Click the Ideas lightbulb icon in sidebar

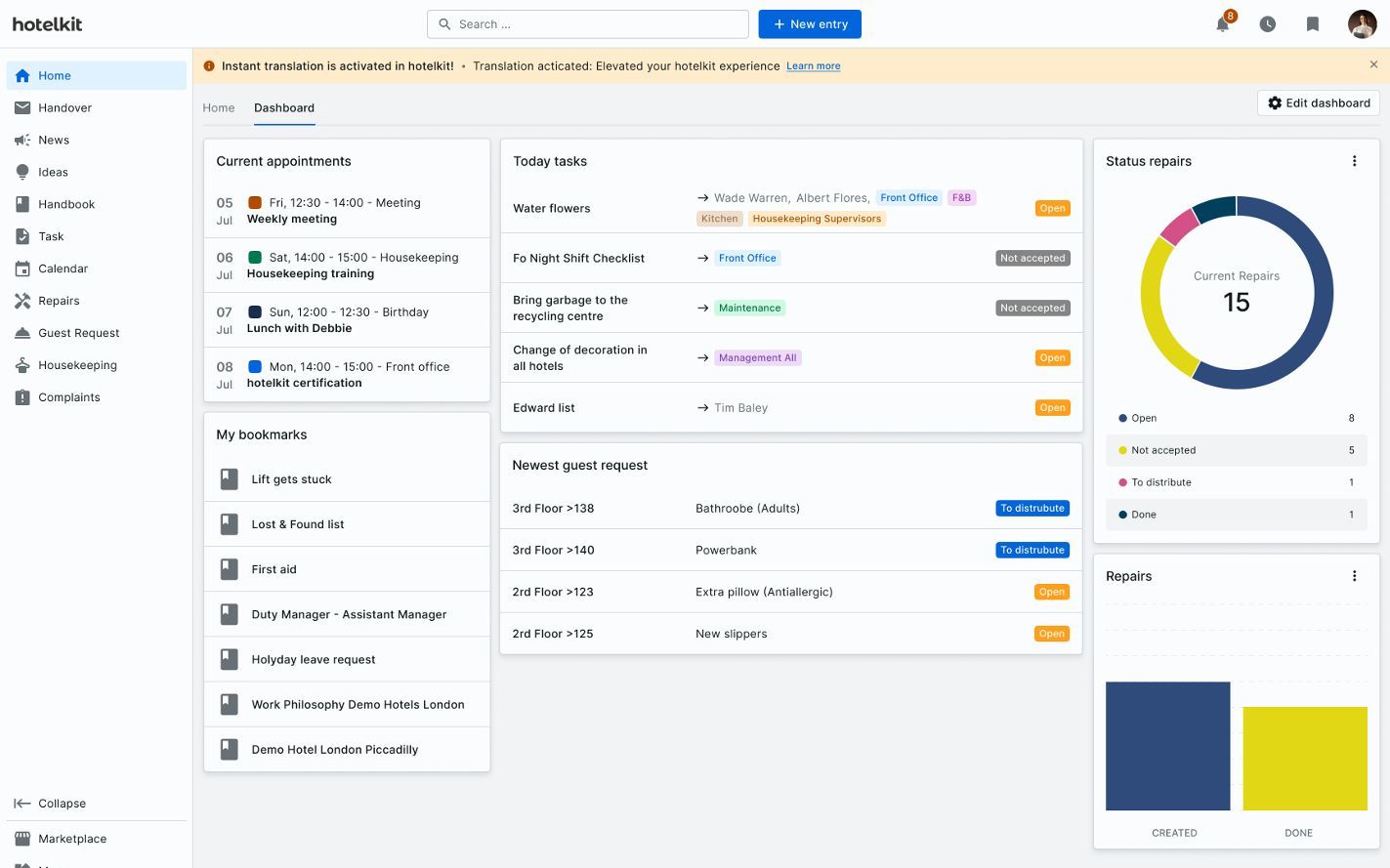pos(22,172)
